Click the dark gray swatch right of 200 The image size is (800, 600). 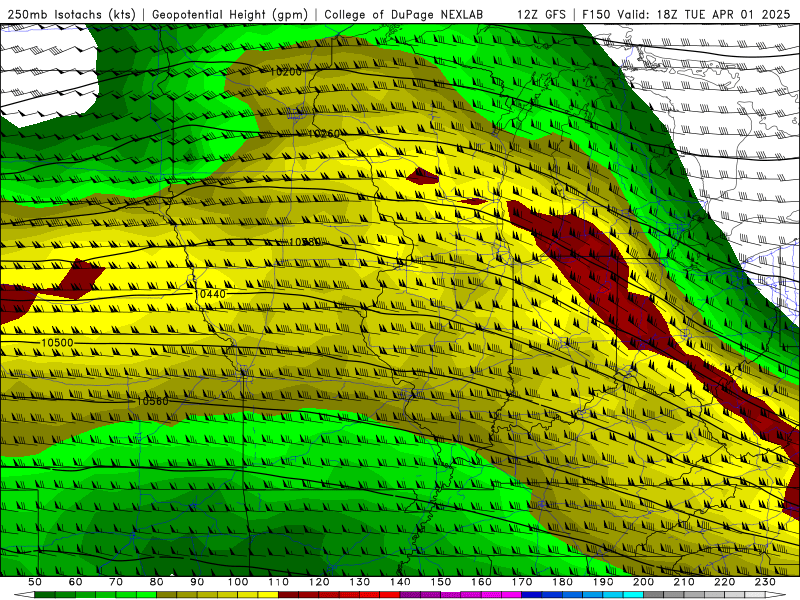click(x=654, y=595)
